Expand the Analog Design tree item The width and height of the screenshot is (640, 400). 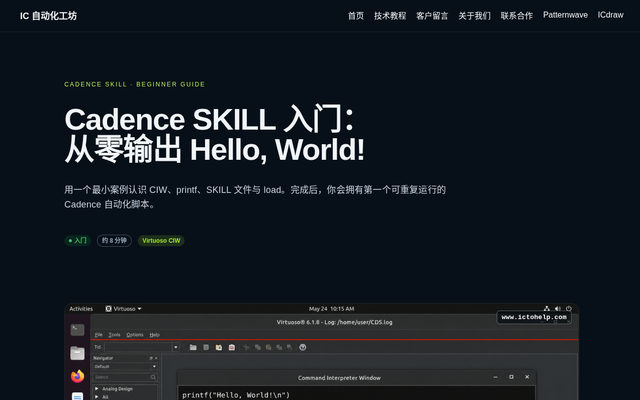(97, 389)
